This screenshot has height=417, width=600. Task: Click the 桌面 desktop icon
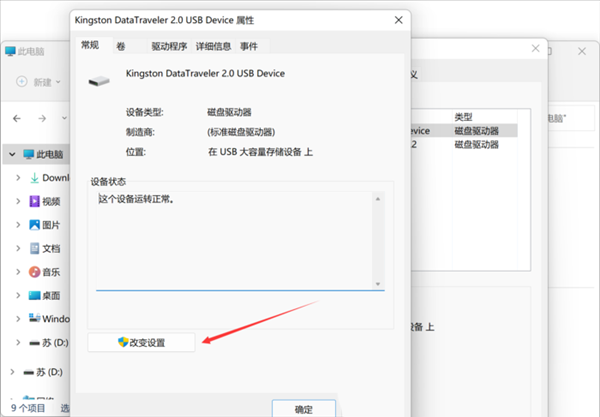(x=34, y=295)
